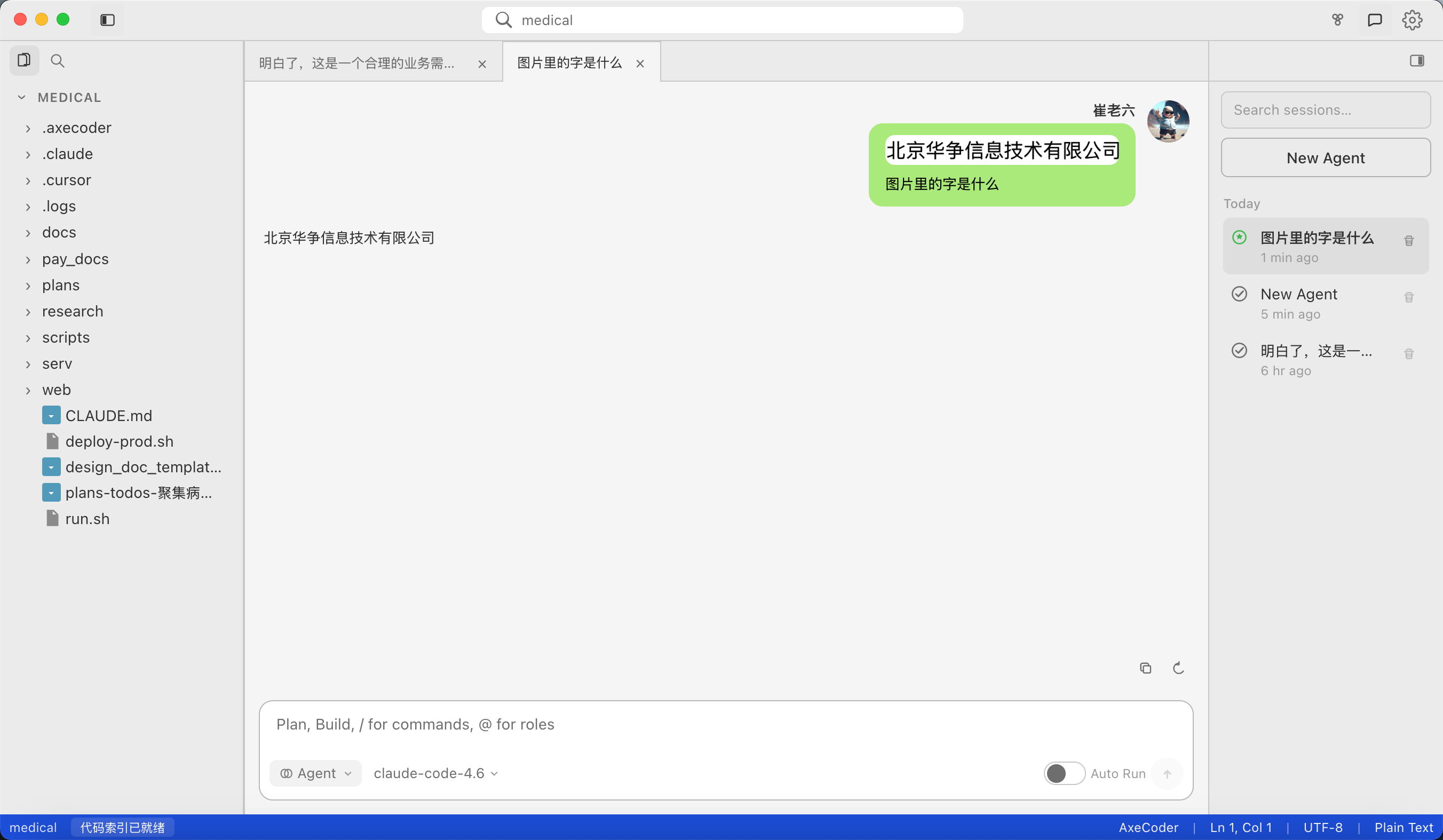The width and height of the screenshot is (1443, 840).
Task: Focus the Plan, Build prompt input
Action: (726, 725)
